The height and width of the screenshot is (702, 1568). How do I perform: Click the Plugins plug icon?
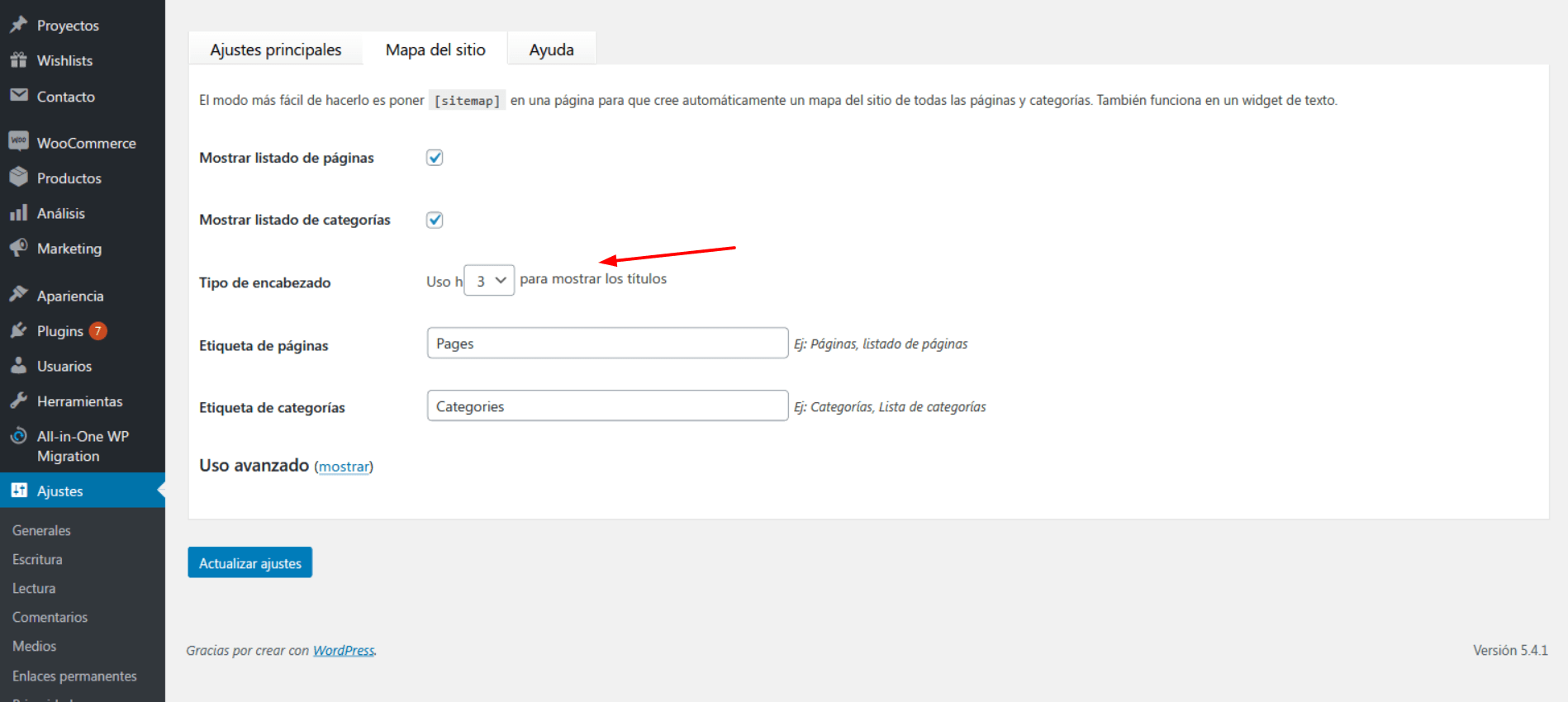pos(18,330)
